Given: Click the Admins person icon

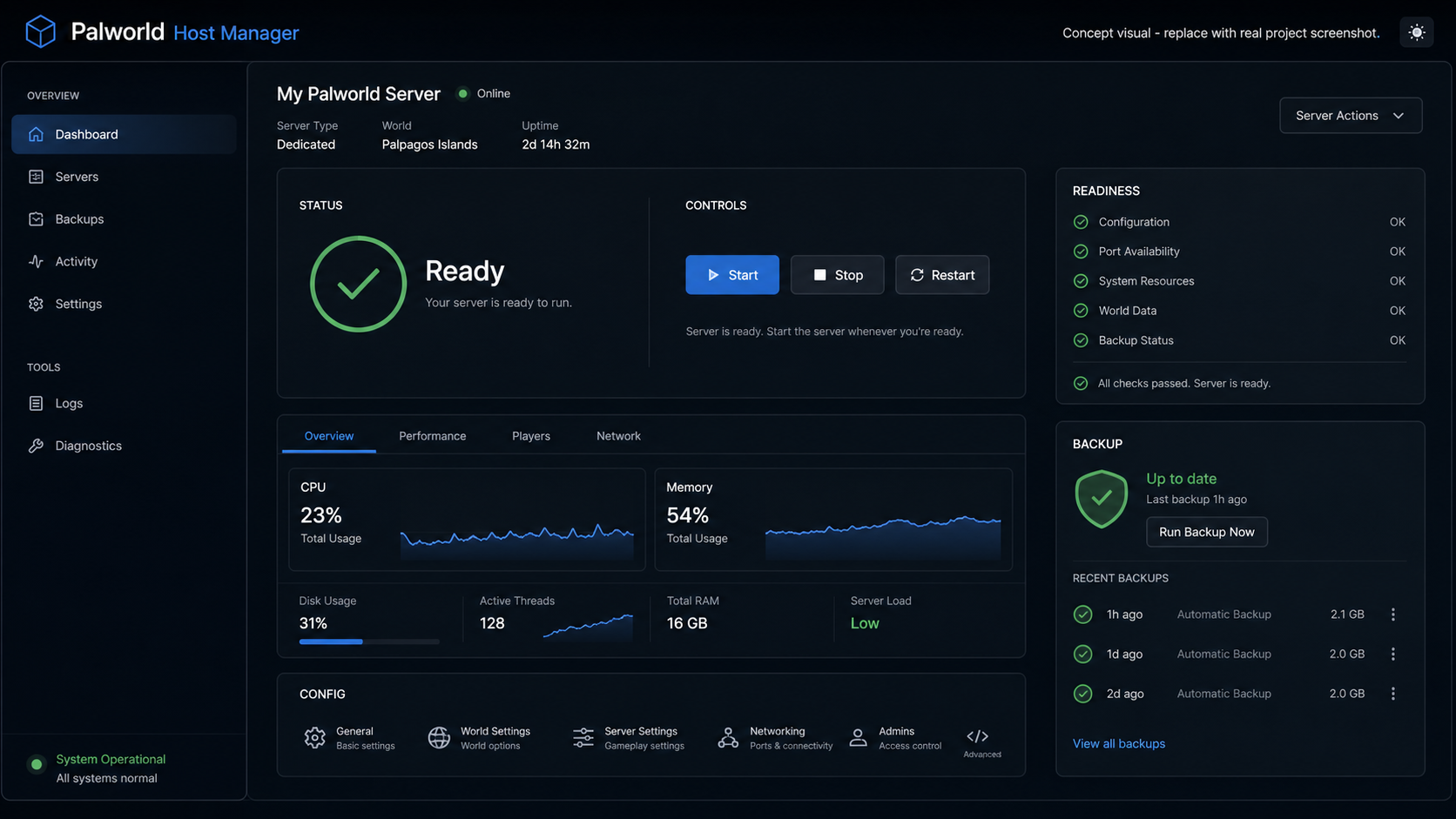Looking at the screenshot, I should pyautogui.click(x=858, y=738).
